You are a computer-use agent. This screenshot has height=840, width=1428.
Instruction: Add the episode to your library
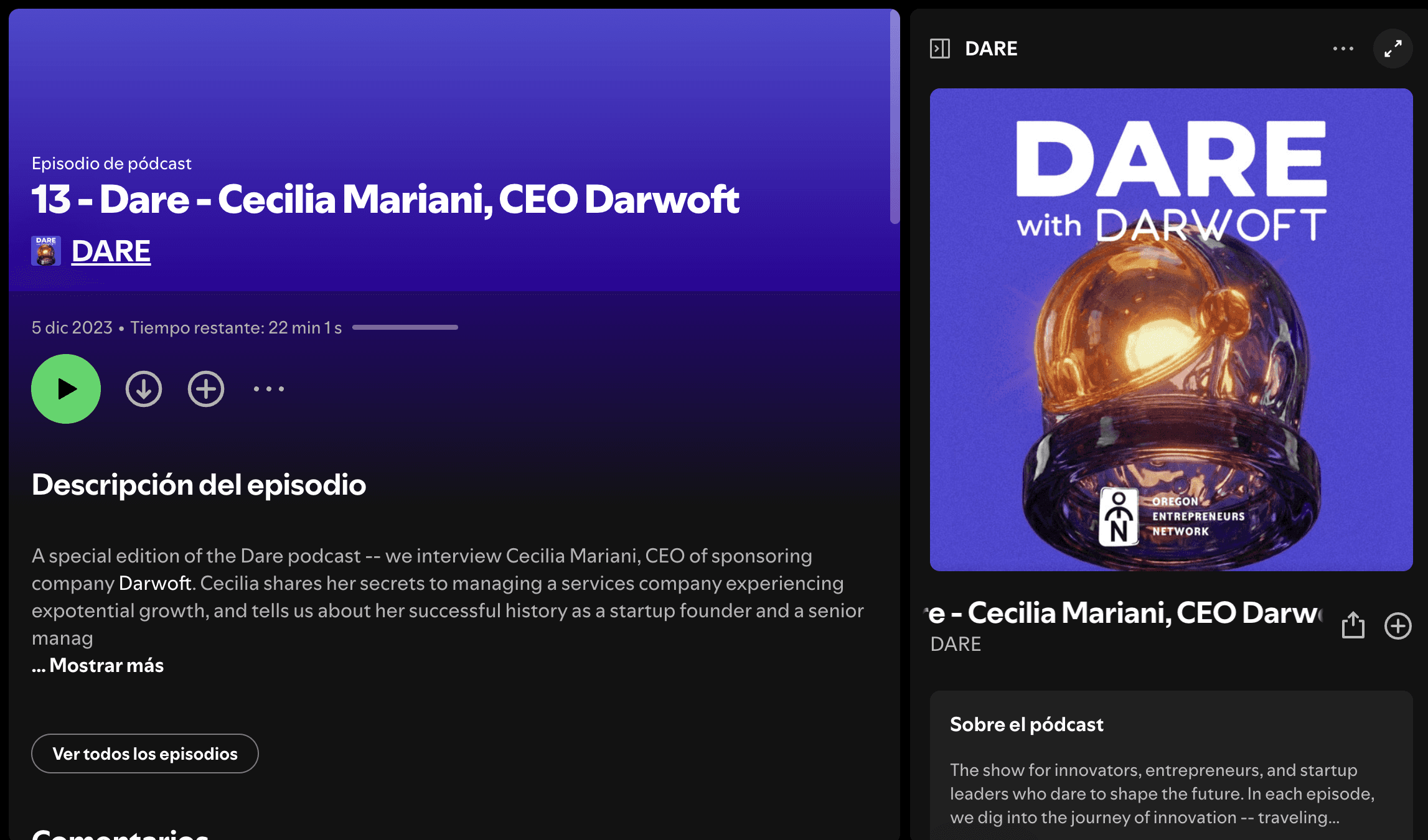[x=206, y=389]
